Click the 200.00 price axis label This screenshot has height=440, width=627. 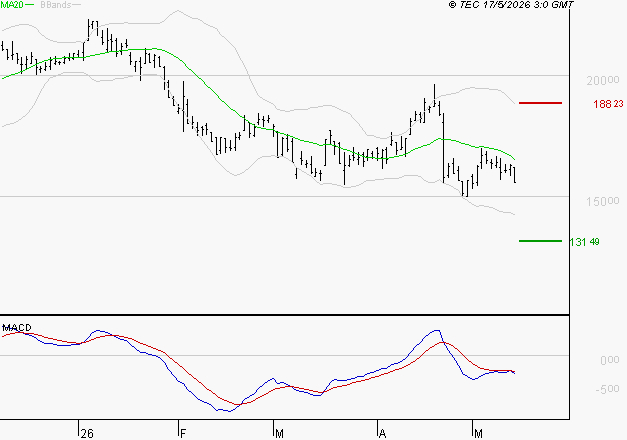tap(603, 81)
